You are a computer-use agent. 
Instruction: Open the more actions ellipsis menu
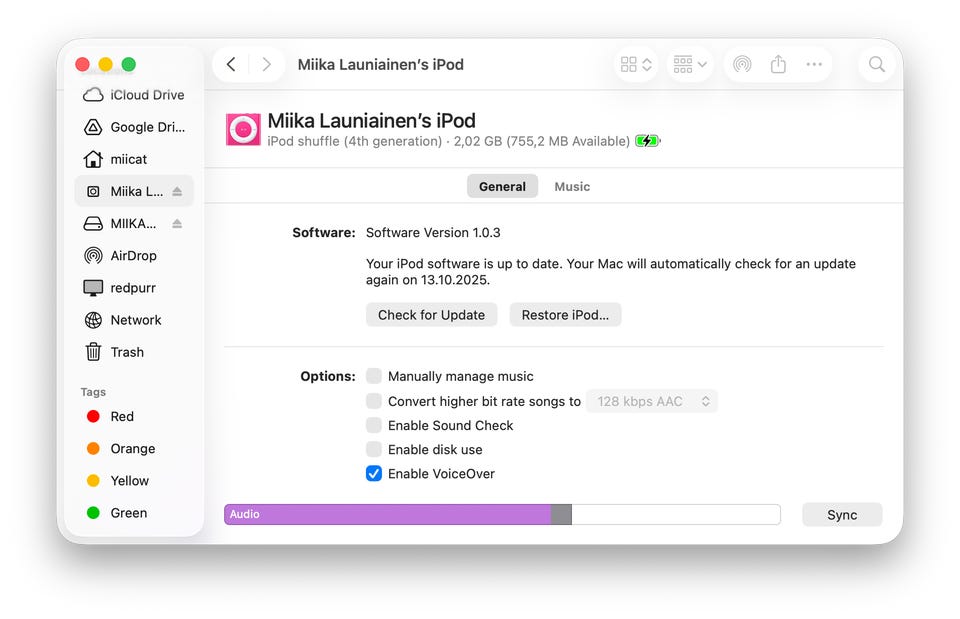pos(814,64)
